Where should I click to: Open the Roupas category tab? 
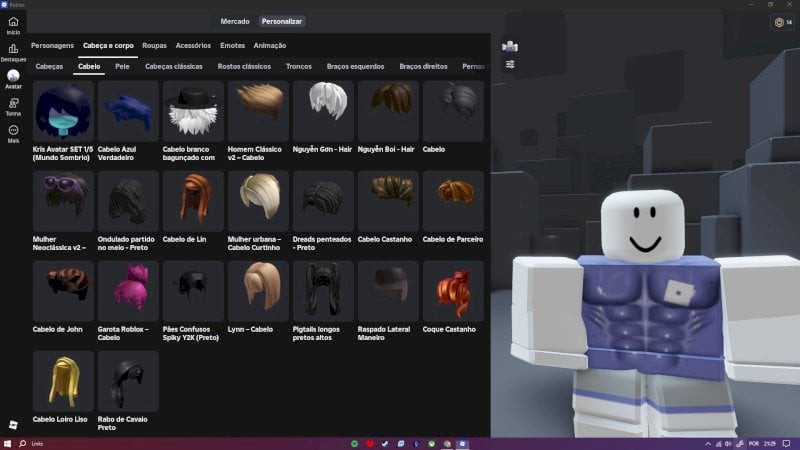tap(155, 45)
